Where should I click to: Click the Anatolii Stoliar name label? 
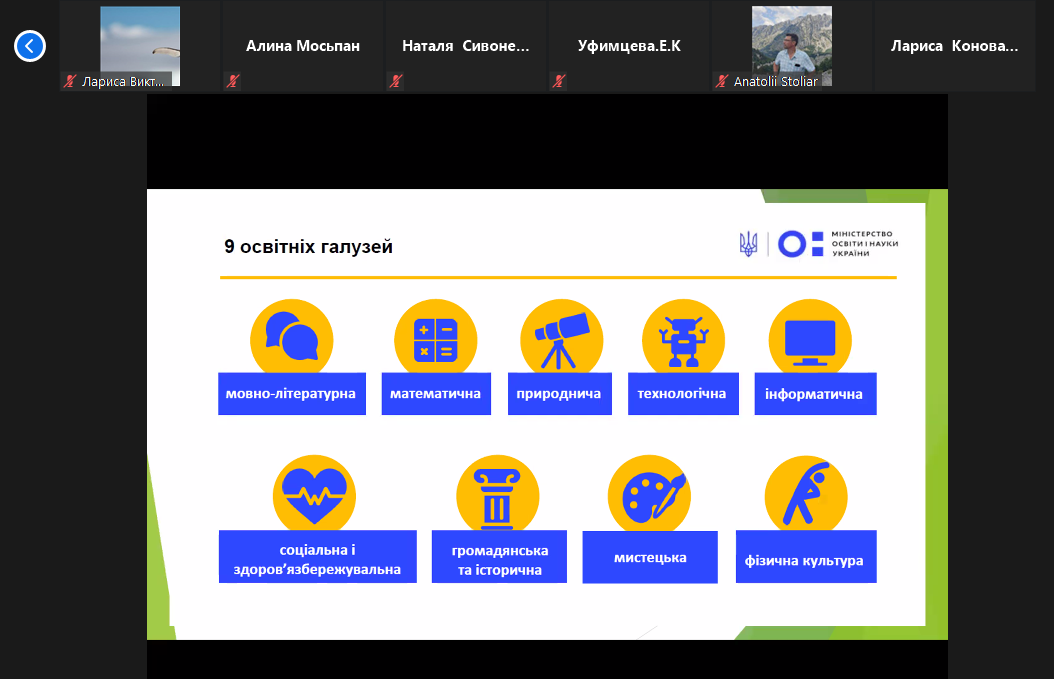(776, 81)
